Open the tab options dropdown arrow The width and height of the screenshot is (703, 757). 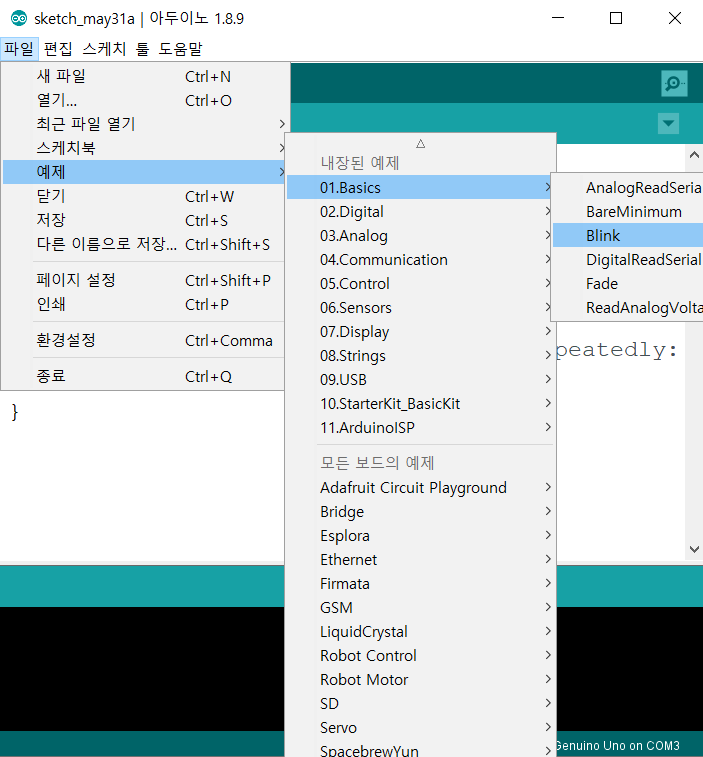pyautogui.click(x=668, y=123)
